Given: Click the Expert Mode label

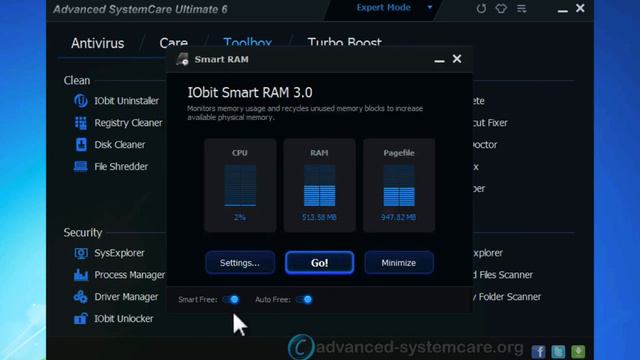Looking at the screenshot, I should (383, 7).
